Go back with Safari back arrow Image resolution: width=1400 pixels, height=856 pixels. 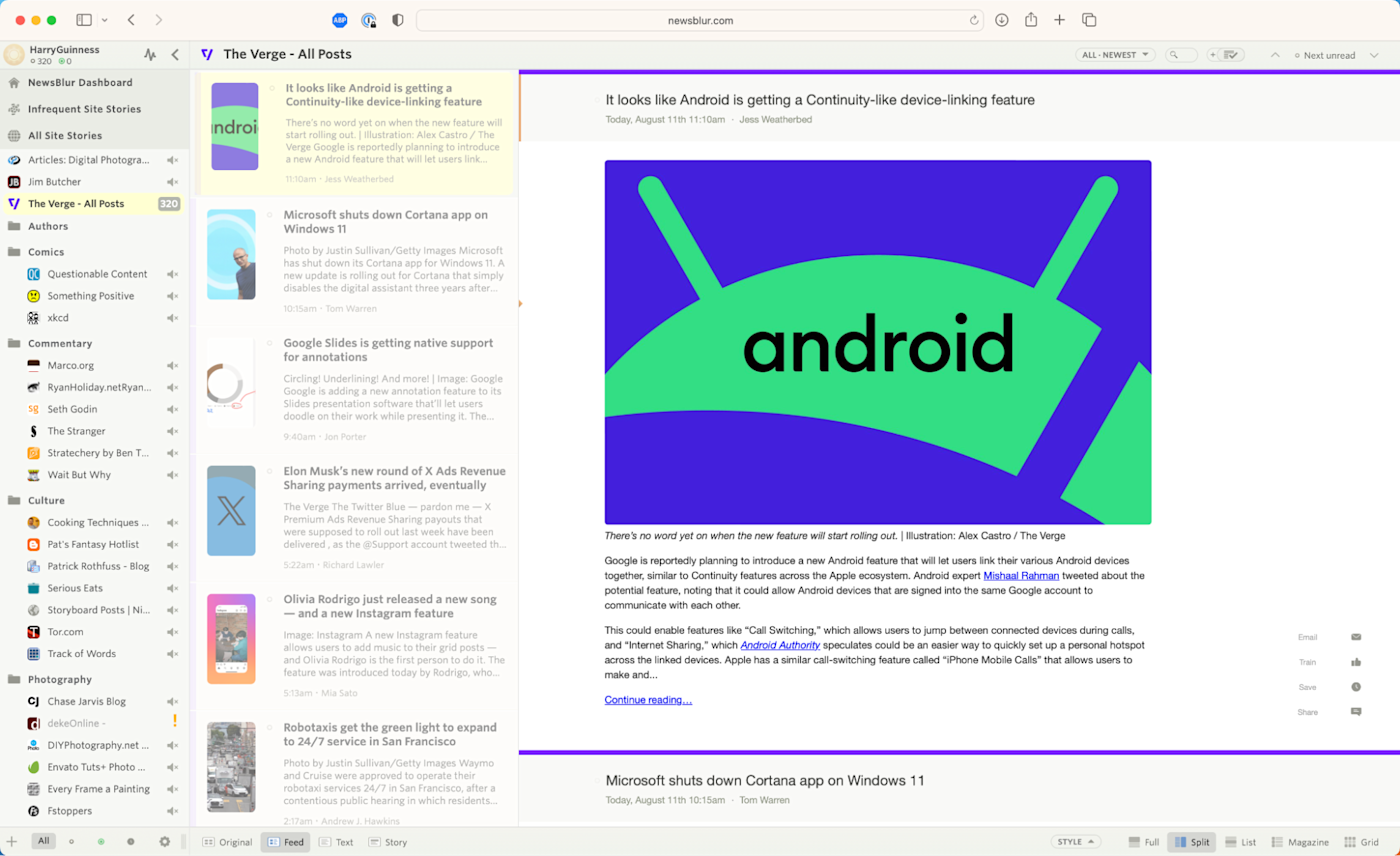[x=132, y=20]
